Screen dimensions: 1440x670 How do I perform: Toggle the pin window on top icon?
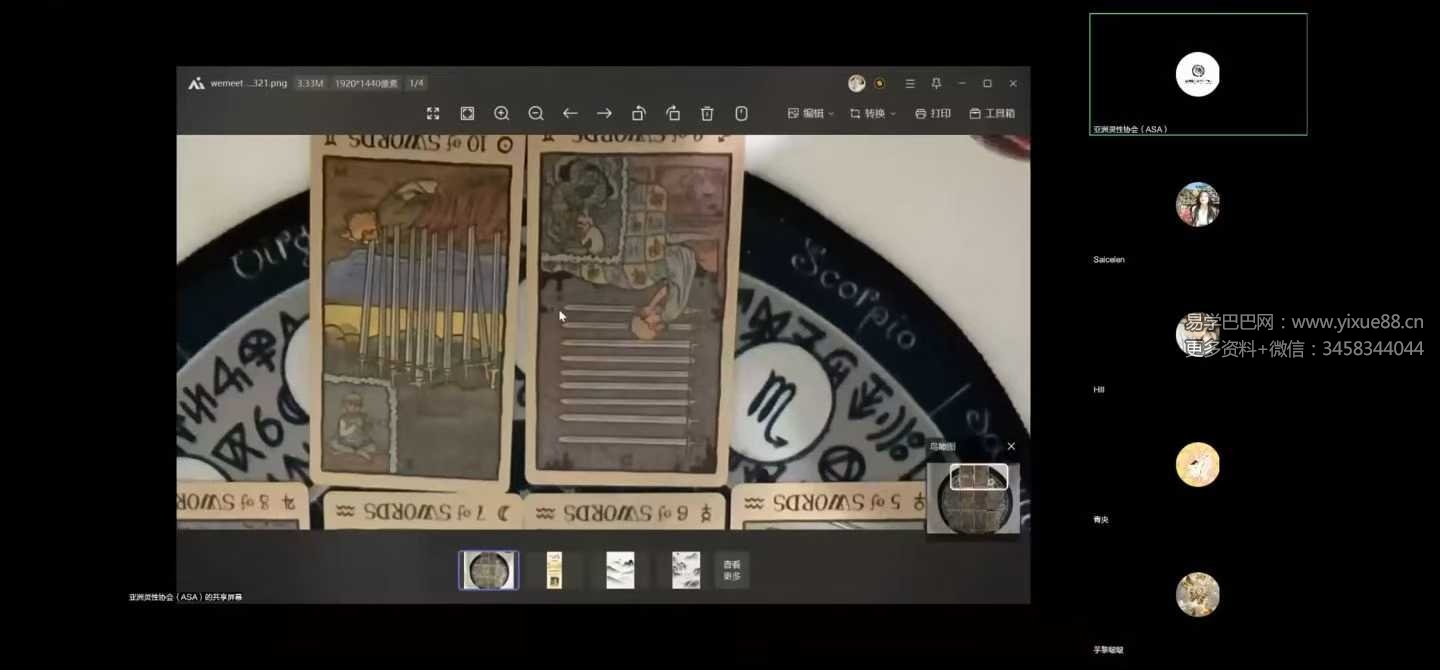click(936, 84)
